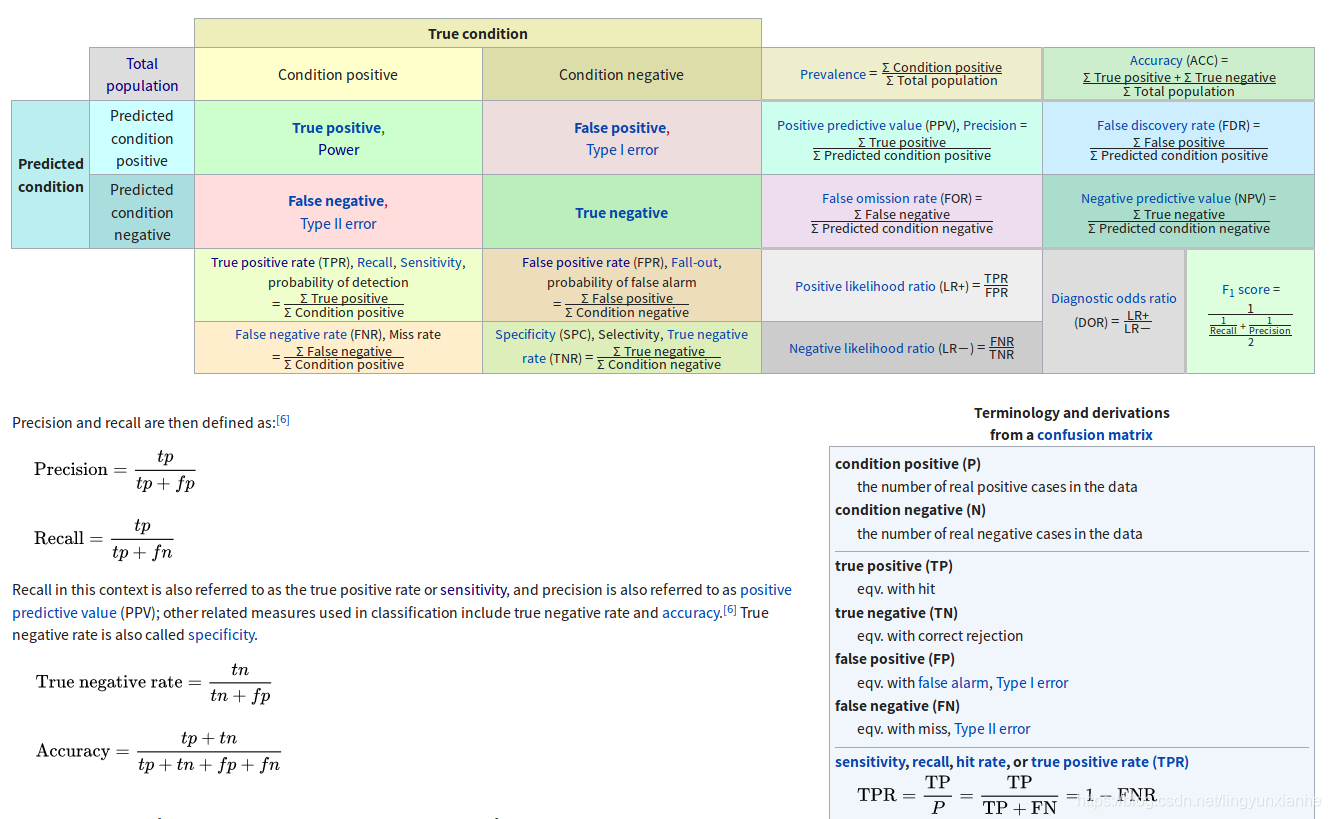The width and height of the screenshot is (1331, 819).
Task: Click the Type I error link in the sidebar
Action: coord(1032,683)
